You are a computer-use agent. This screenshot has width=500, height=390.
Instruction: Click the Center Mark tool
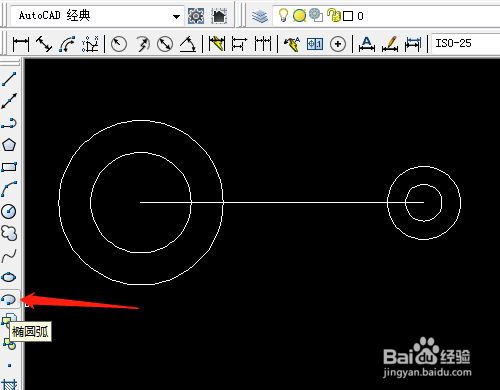(338, 44)
